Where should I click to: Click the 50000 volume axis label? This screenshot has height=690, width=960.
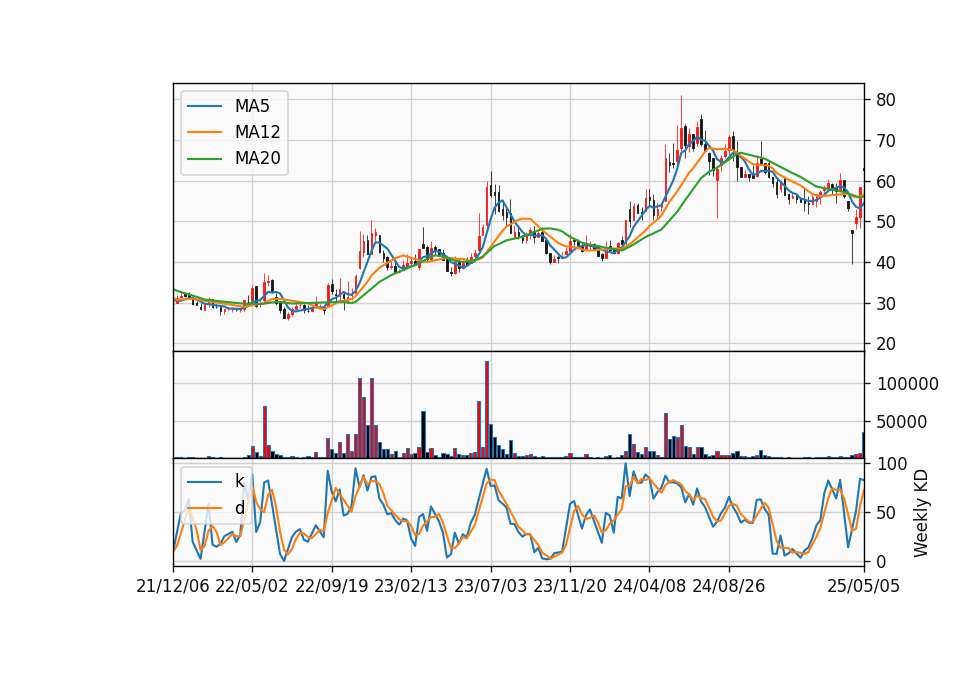(902, 422)
